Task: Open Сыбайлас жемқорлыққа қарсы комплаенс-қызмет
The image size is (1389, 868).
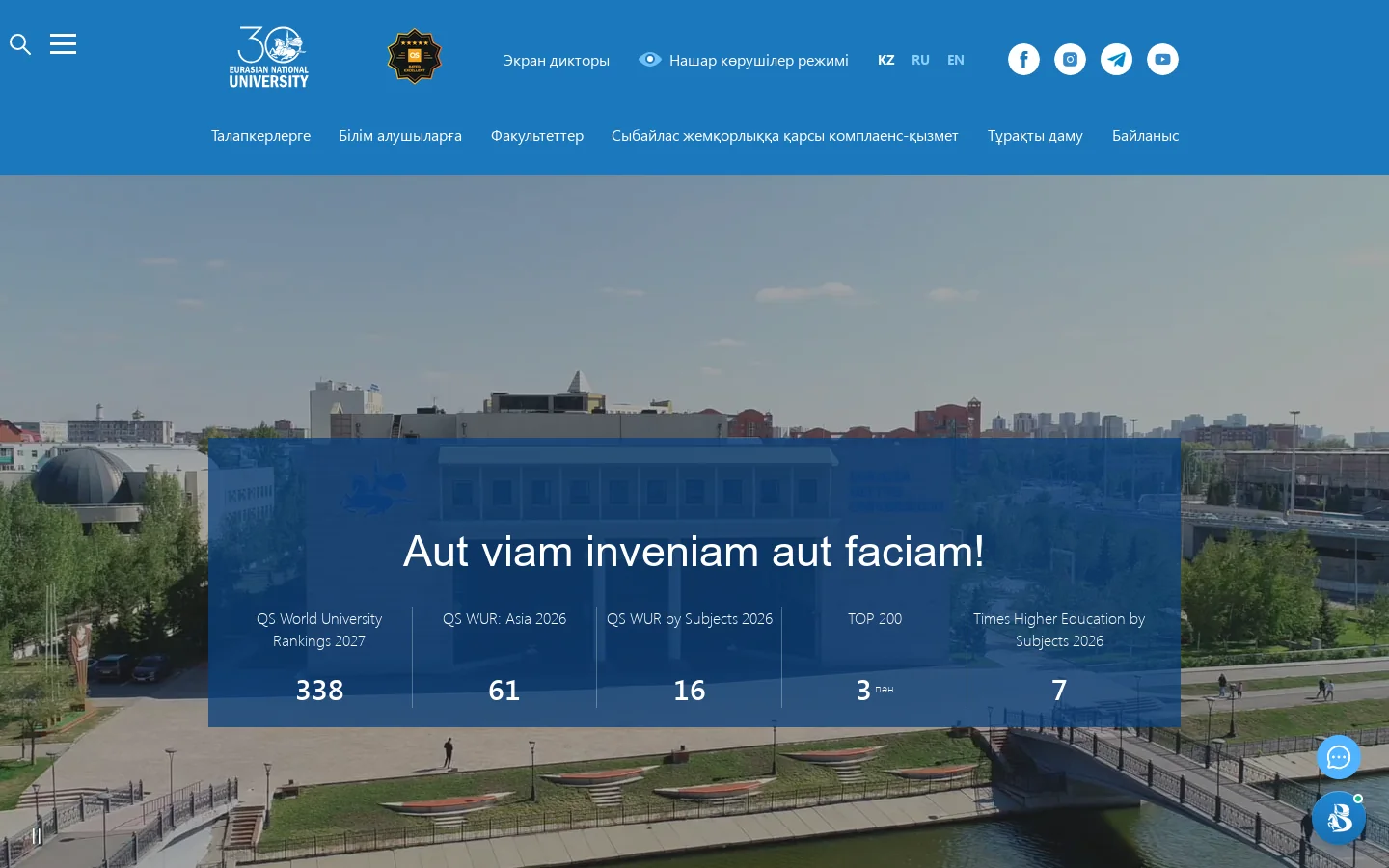Action: coord(785,136)
